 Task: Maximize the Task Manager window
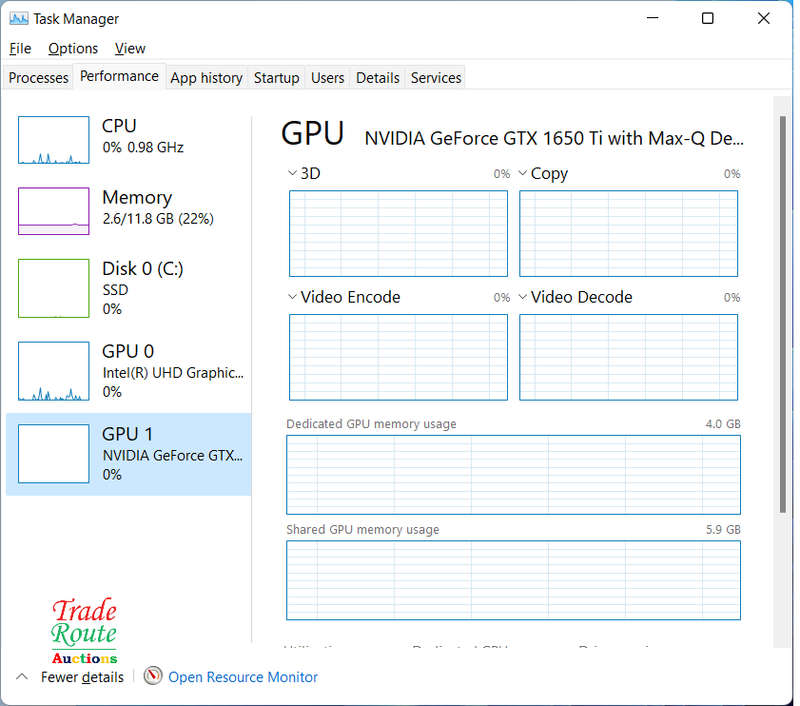click(x=708, y=18)
